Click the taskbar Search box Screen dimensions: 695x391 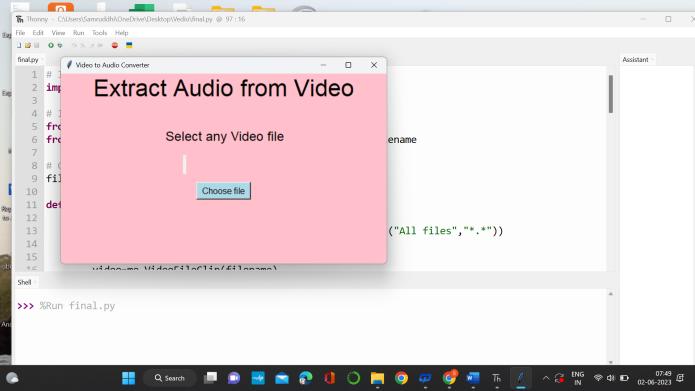click(x=170, y=378)
